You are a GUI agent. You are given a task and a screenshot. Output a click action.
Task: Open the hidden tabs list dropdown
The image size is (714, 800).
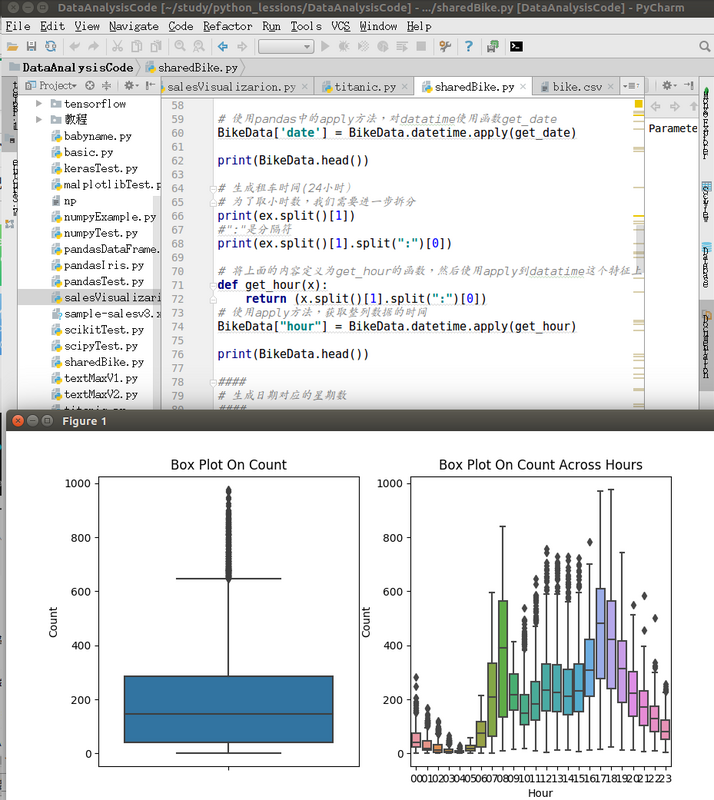pos(631,86)
